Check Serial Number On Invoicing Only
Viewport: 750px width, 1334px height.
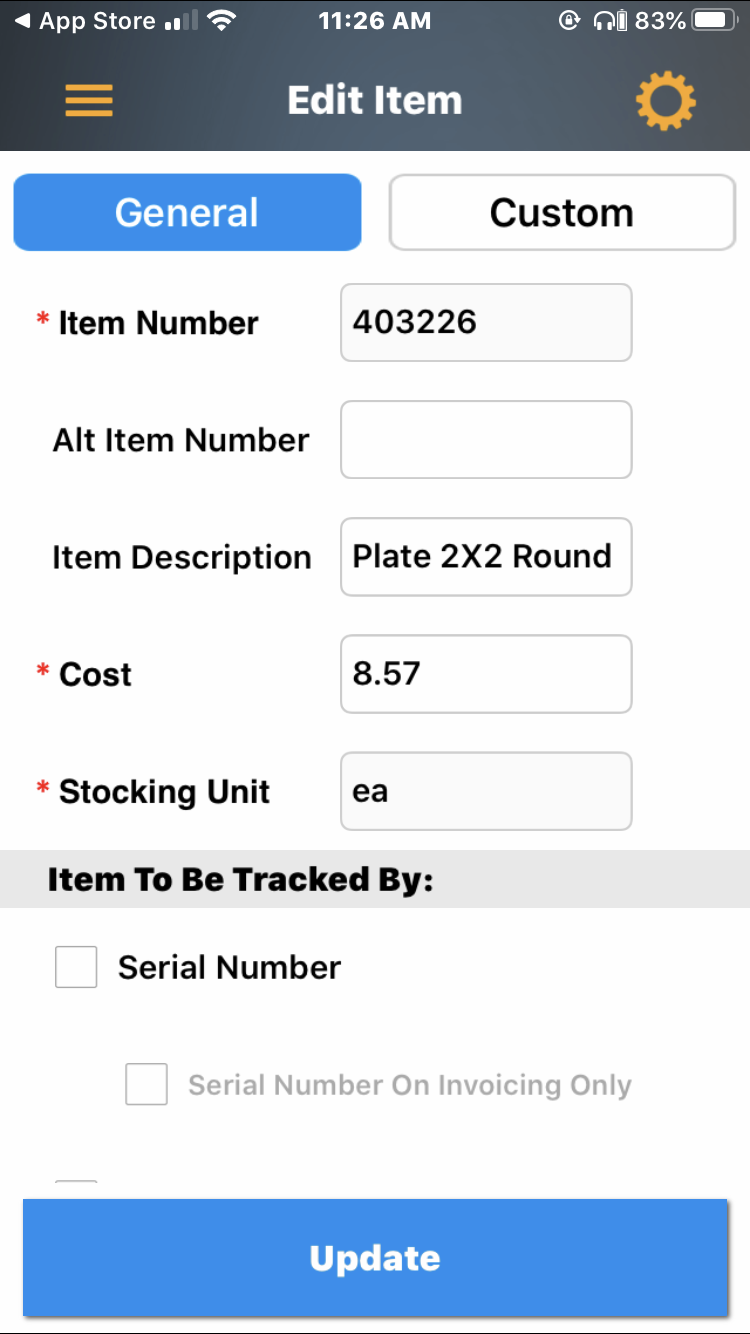(x=146, y=1084)
